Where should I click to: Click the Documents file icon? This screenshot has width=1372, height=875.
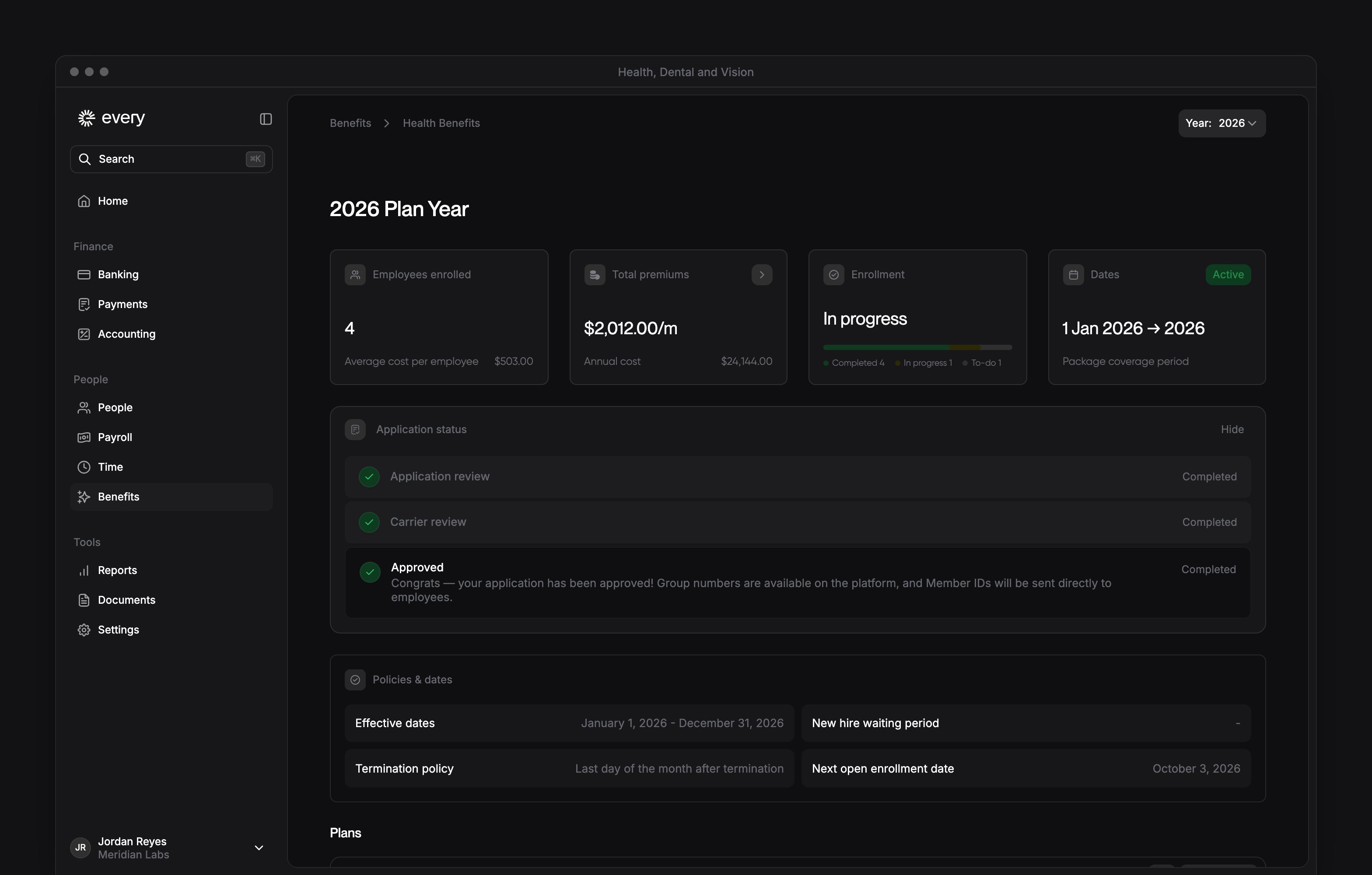pyautogui.click(x=84, y=600)
